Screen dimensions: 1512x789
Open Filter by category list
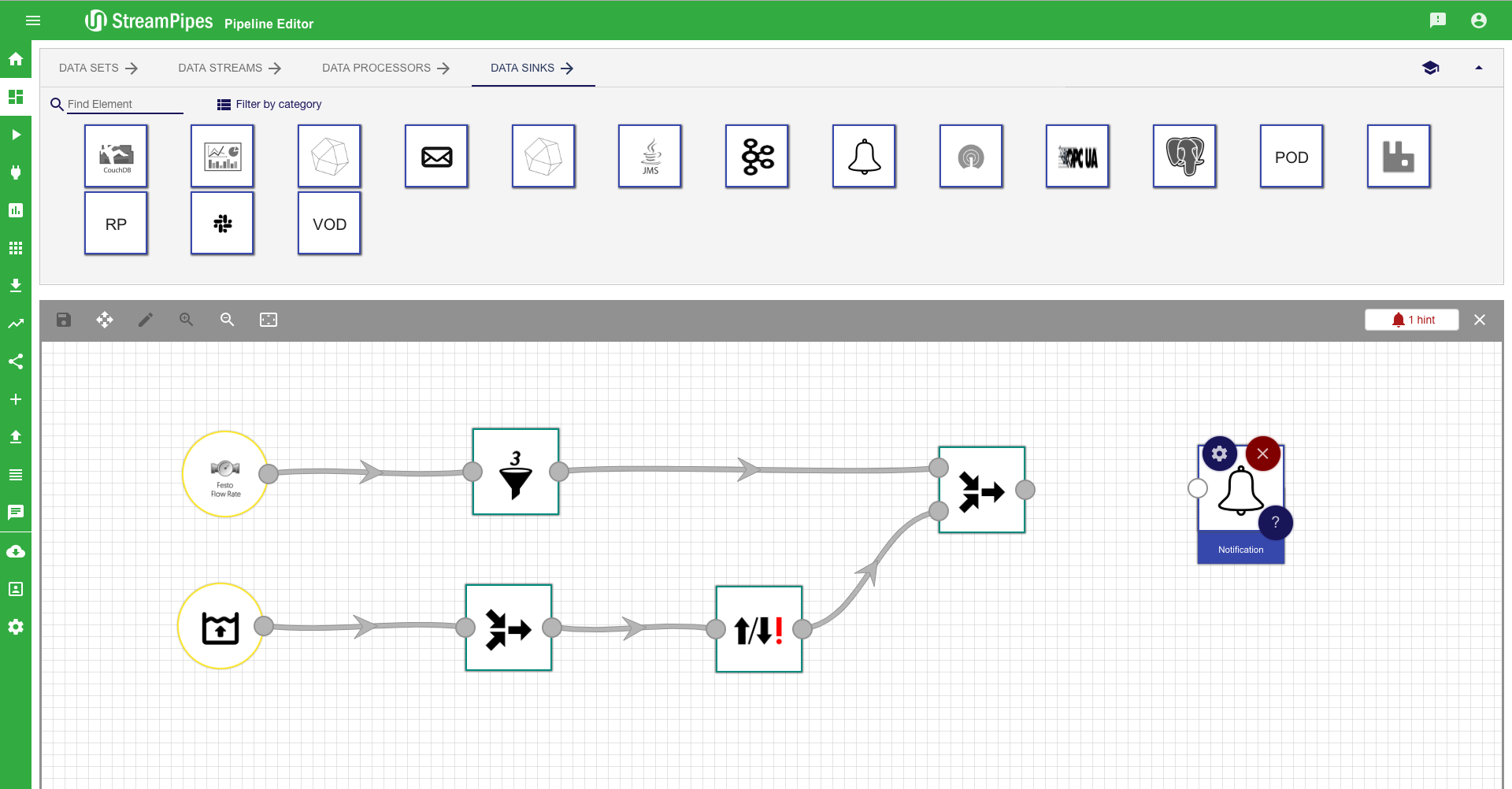pos(269,104)
